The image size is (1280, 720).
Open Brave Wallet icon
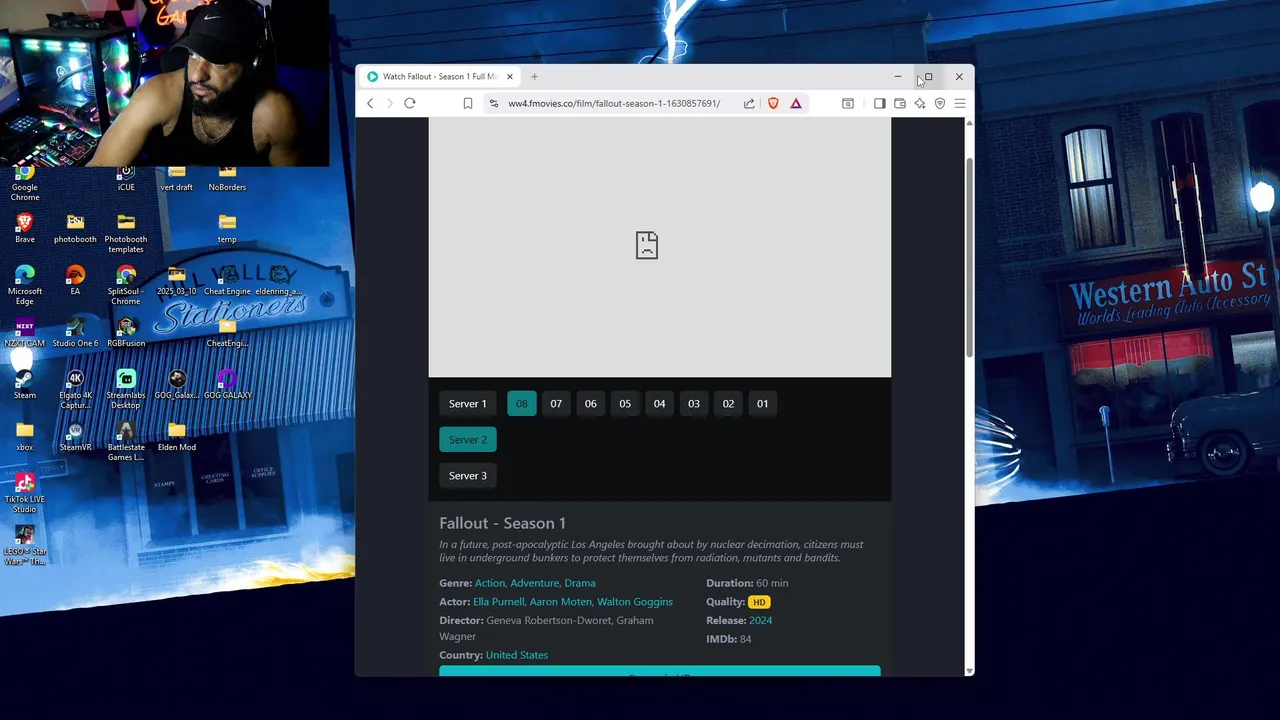click(x=900, y=103)
